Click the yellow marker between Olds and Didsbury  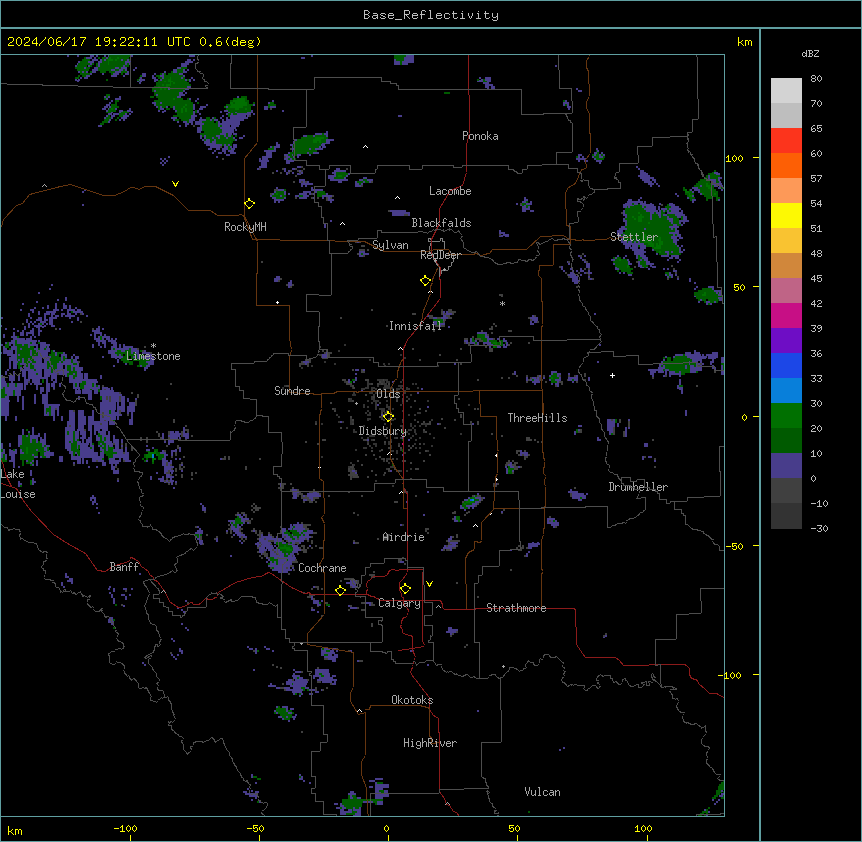click(388, 417)
